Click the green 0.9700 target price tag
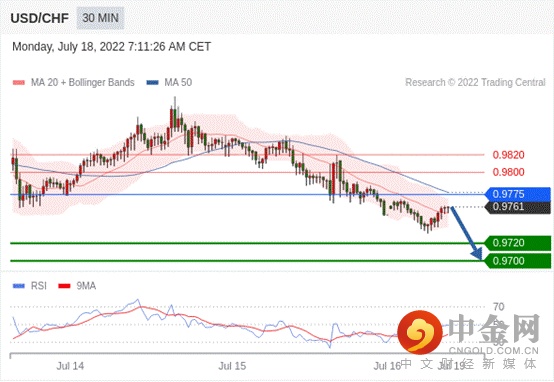The image size is (554, 382). [x=518, y=261]
